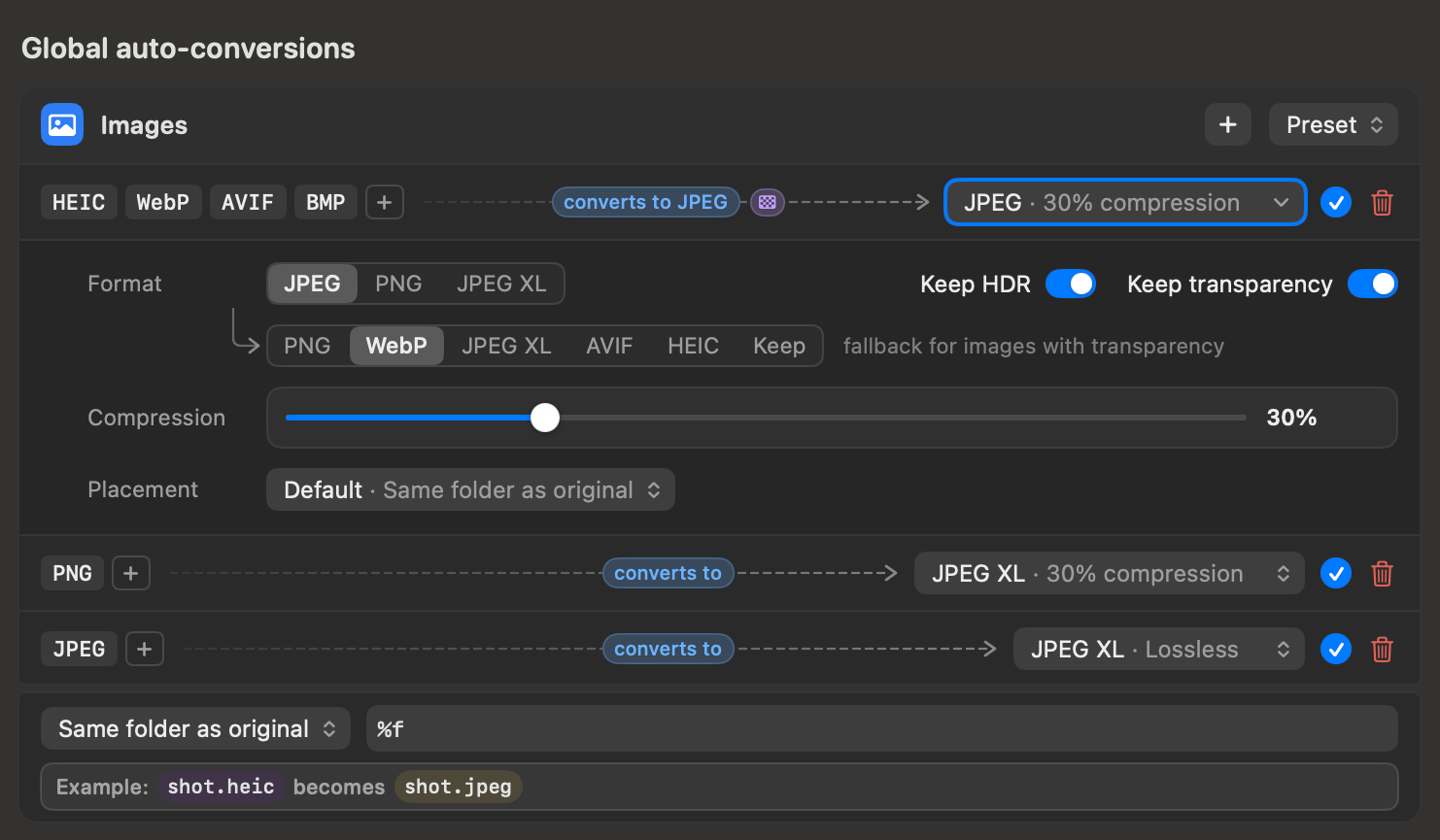
Task: Turn off Keep HDR switch
Action: pos(1071,284)
